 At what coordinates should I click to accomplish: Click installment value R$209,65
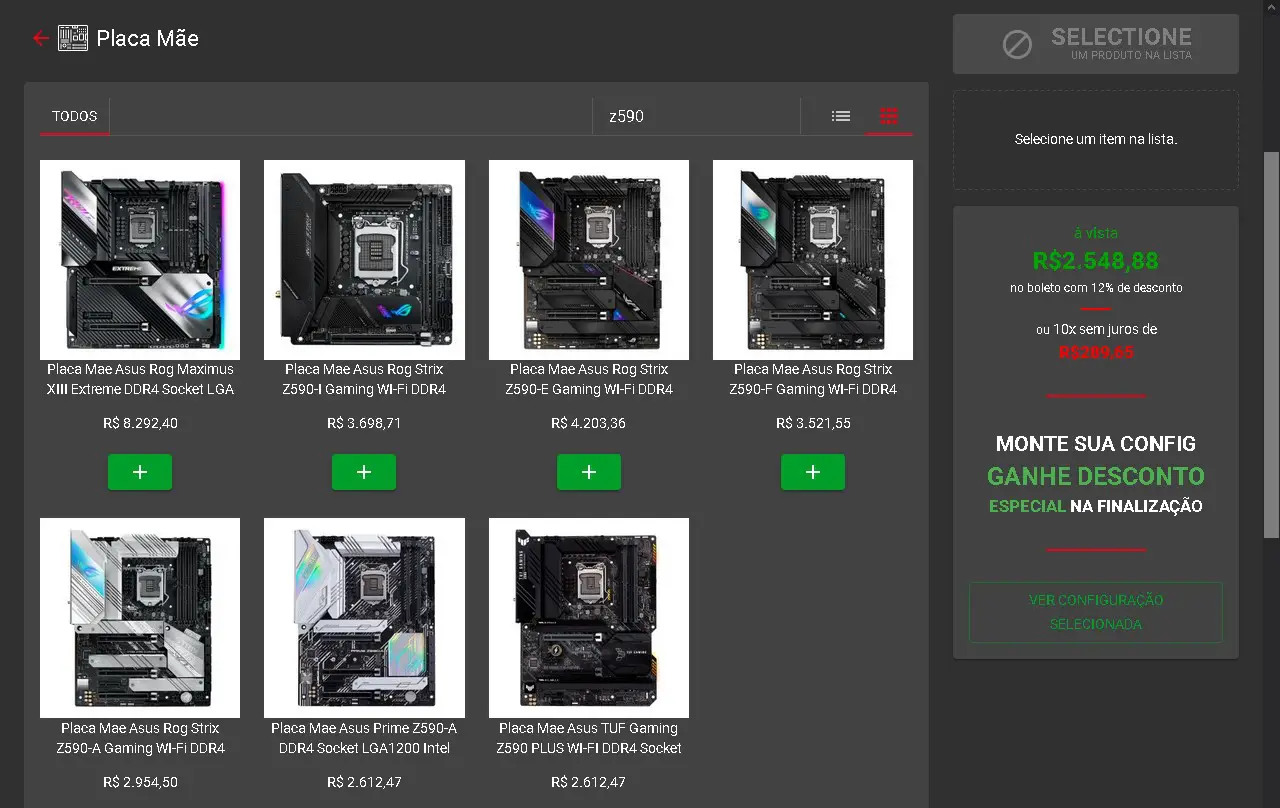(1096, 352)
